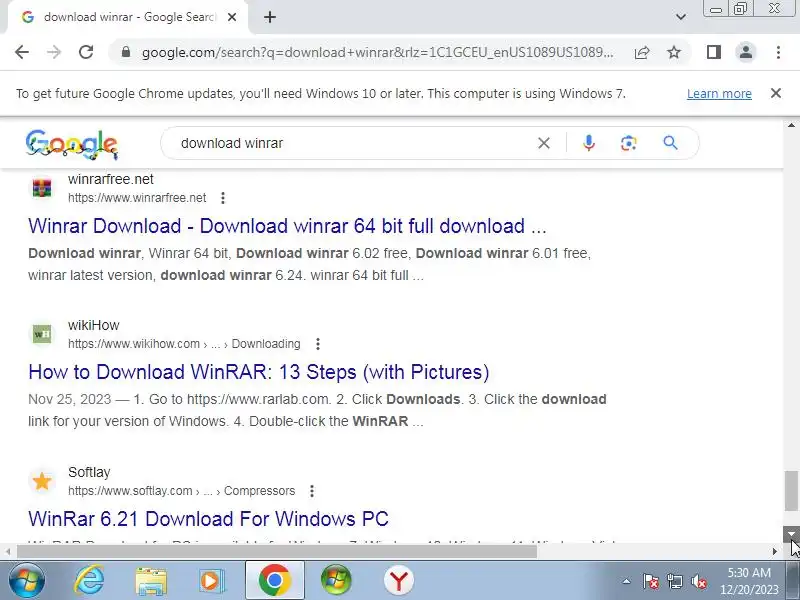This screenshot has height=600, width=800.
Task: Click the vertical scrollbar down arrow
Action: (791, 534)
